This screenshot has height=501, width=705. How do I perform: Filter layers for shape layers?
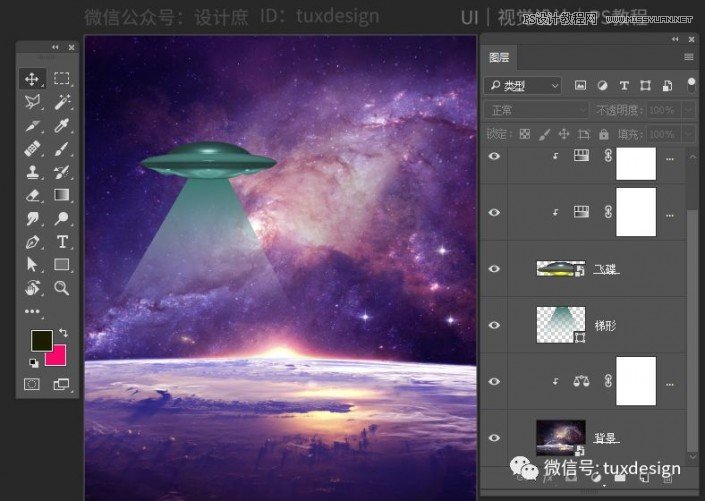pyautogui.click(x=646, y=85)
